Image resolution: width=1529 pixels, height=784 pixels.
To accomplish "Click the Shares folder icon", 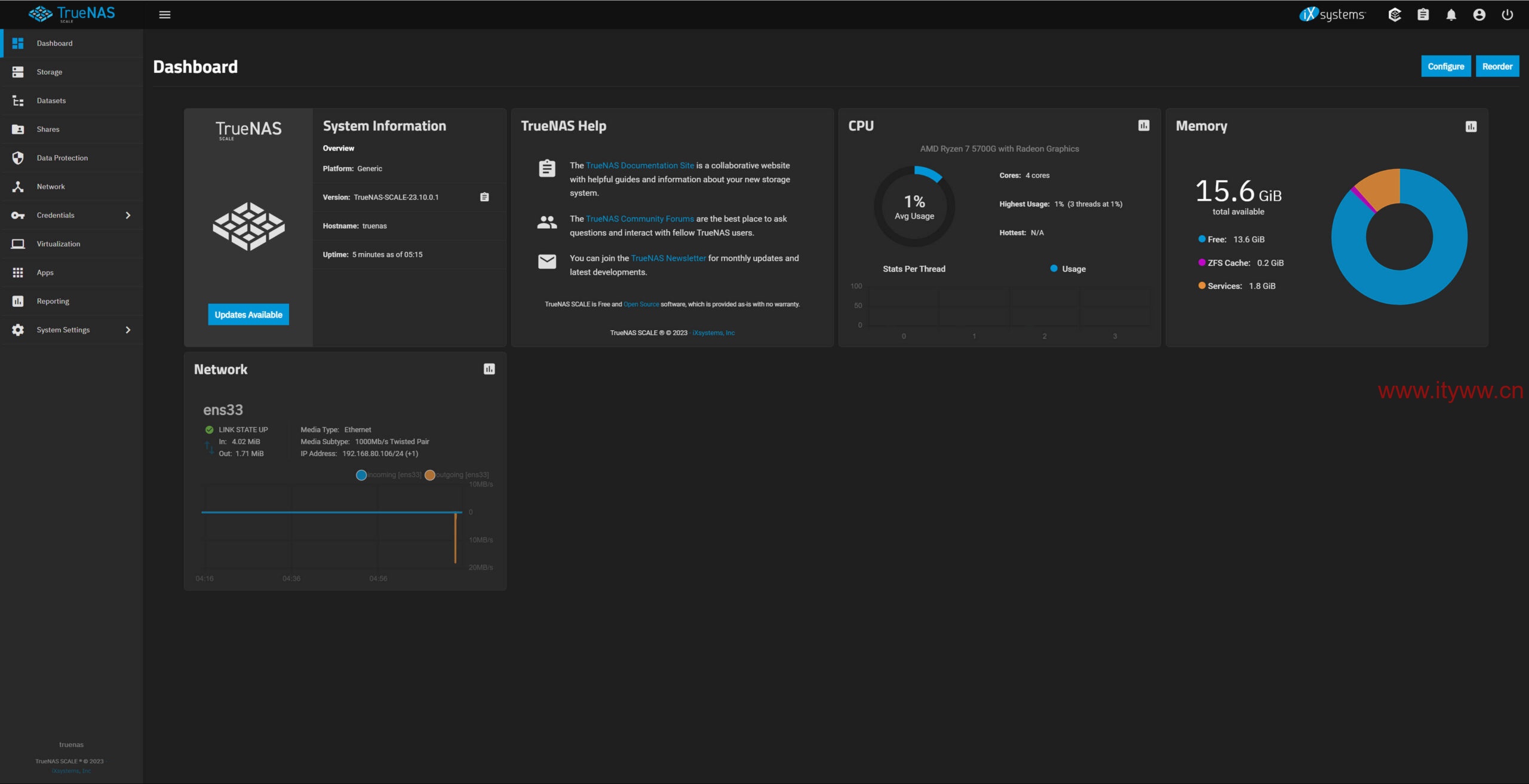I will (18, 129).
